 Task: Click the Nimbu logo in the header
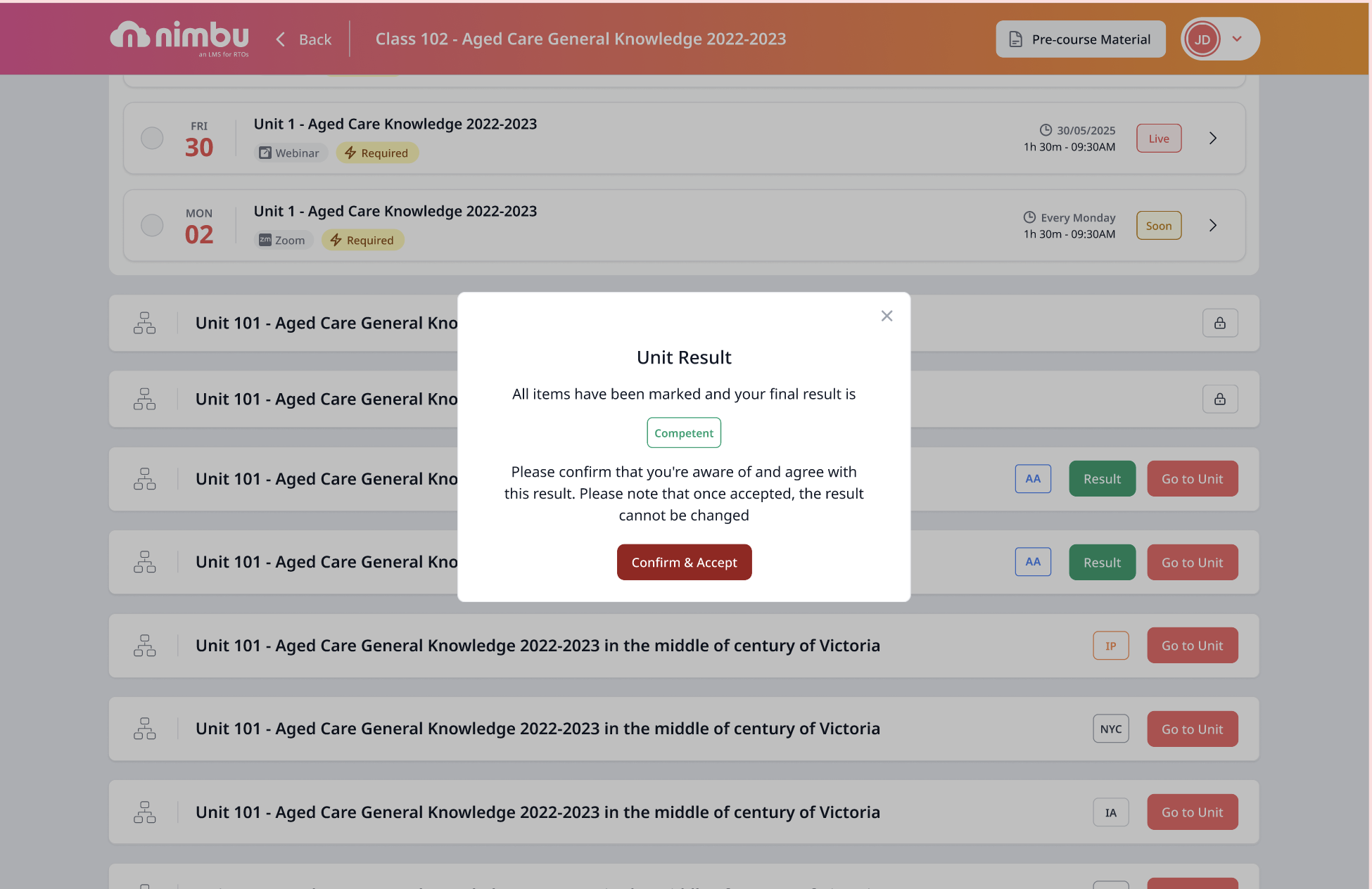tap(179, 38)
